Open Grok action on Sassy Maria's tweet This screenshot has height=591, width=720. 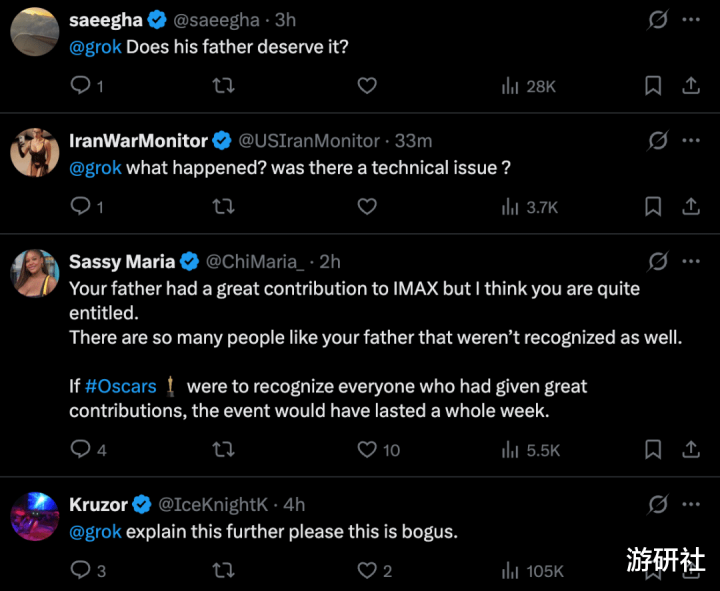click(x=657, y=262)
